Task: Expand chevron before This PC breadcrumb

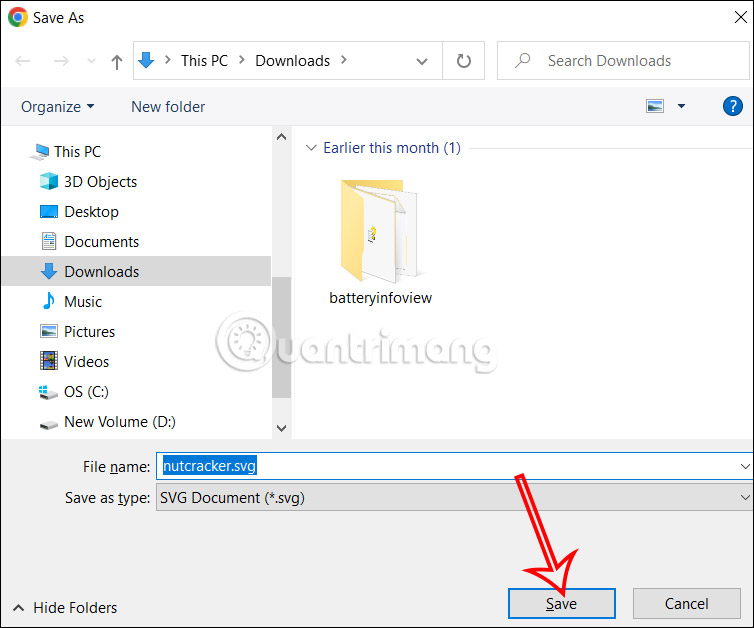Action: tap(168, 60)
